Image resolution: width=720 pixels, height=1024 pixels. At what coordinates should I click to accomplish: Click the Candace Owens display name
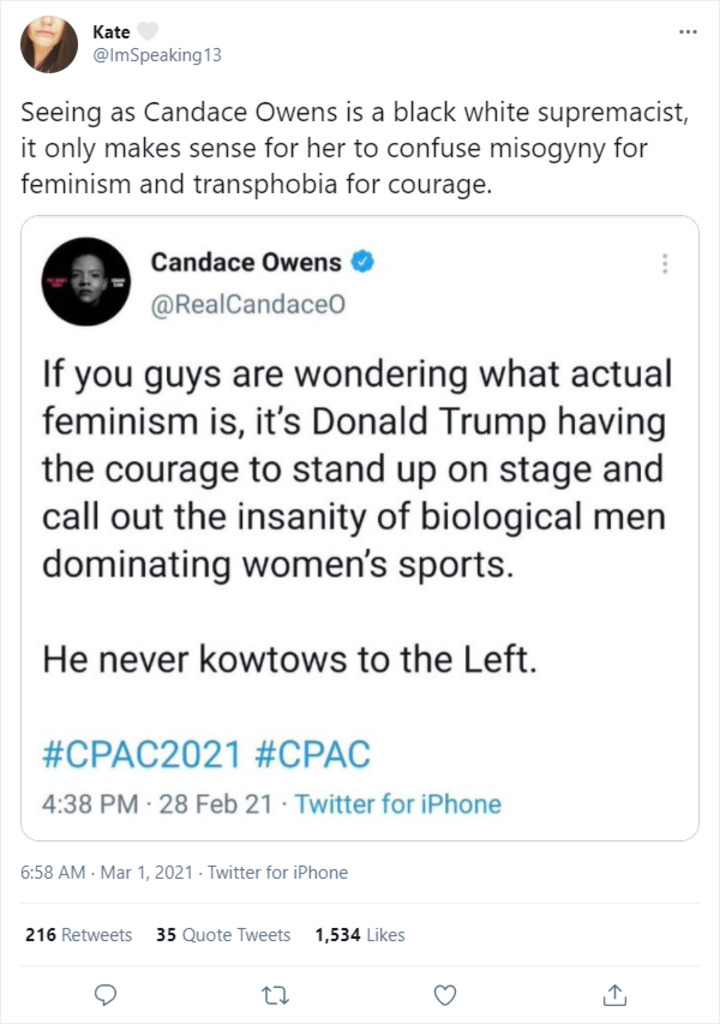click(246, 263)
